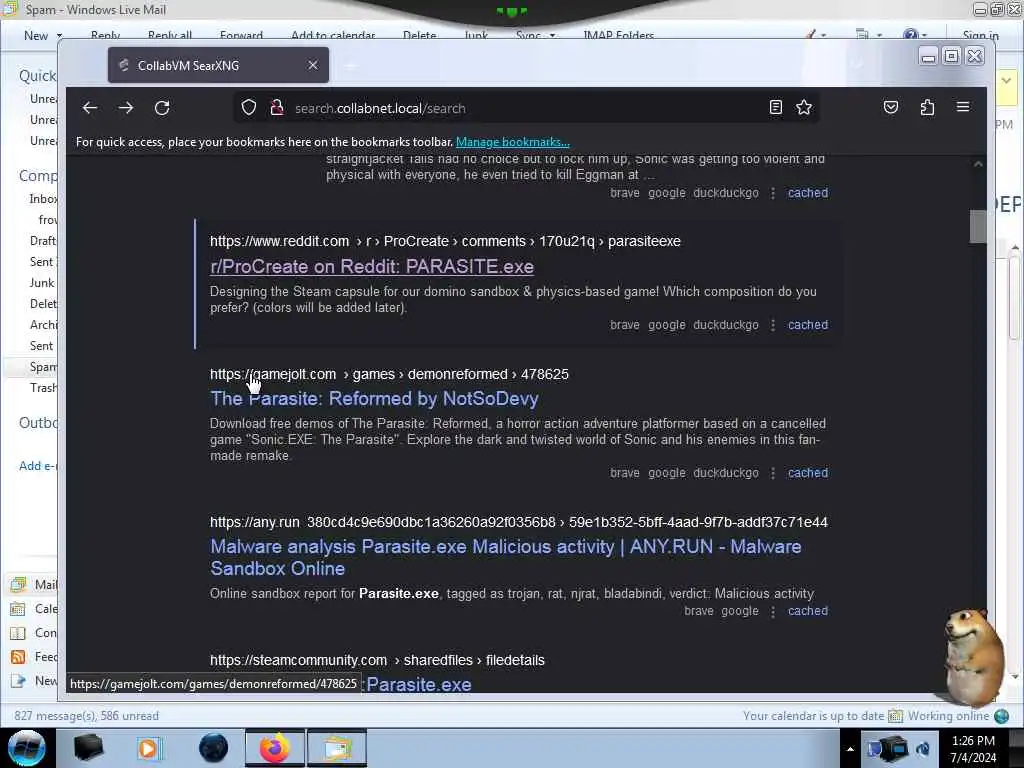Open the Calendar section icon in Live Mail
The image size is (1024, 768).
18,609
